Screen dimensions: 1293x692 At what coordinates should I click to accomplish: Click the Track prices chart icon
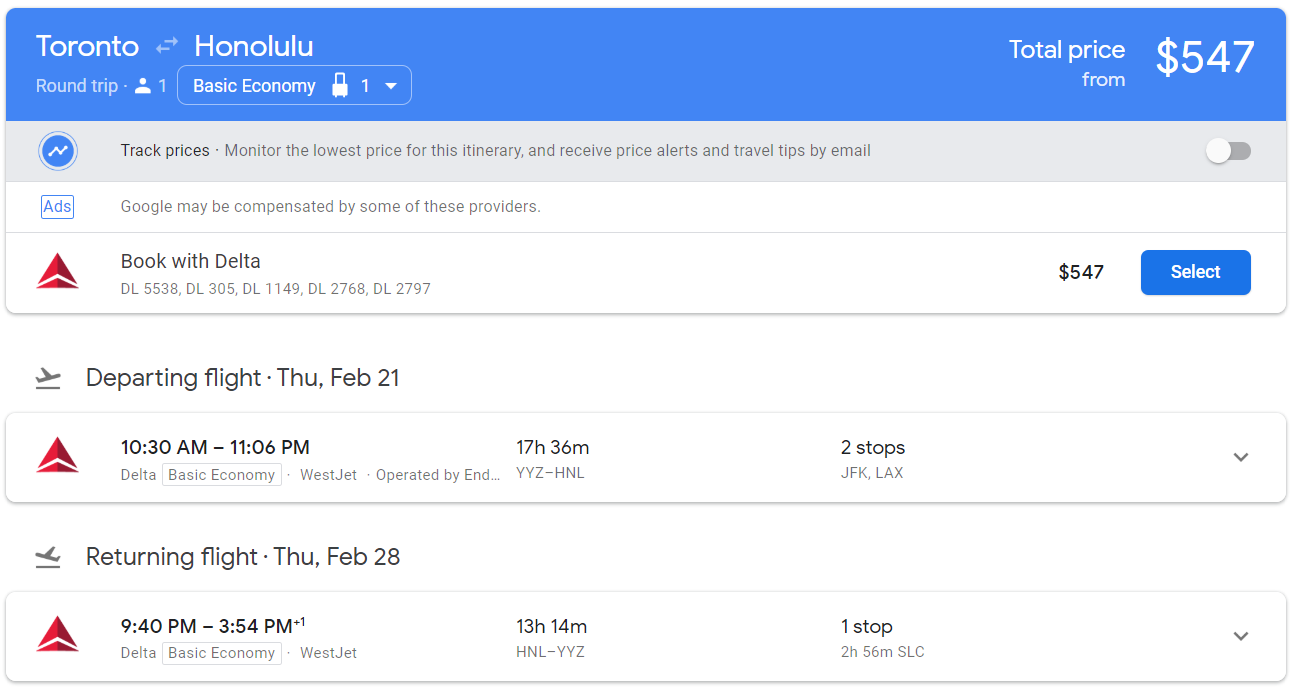tap(58, 152)
